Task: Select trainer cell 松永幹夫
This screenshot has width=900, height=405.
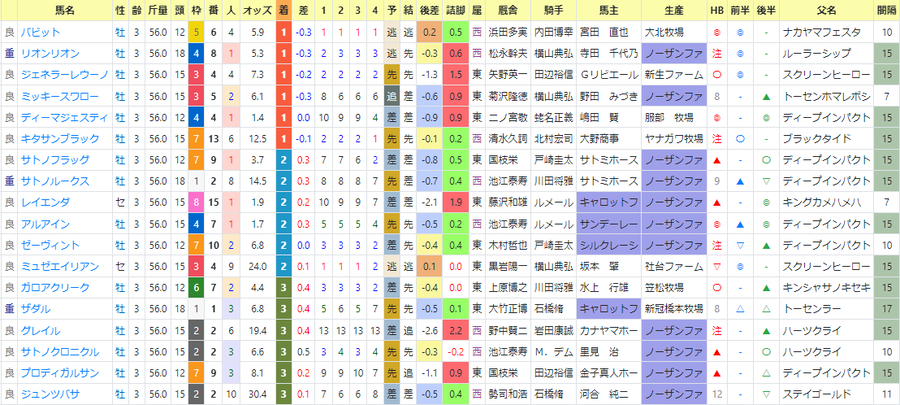Action: (508, 54)
